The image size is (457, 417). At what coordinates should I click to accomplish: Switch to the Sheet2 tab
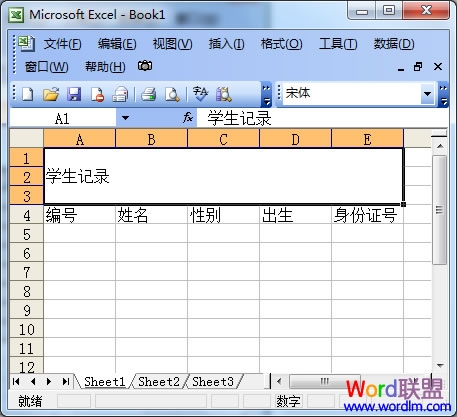point(159,382)
